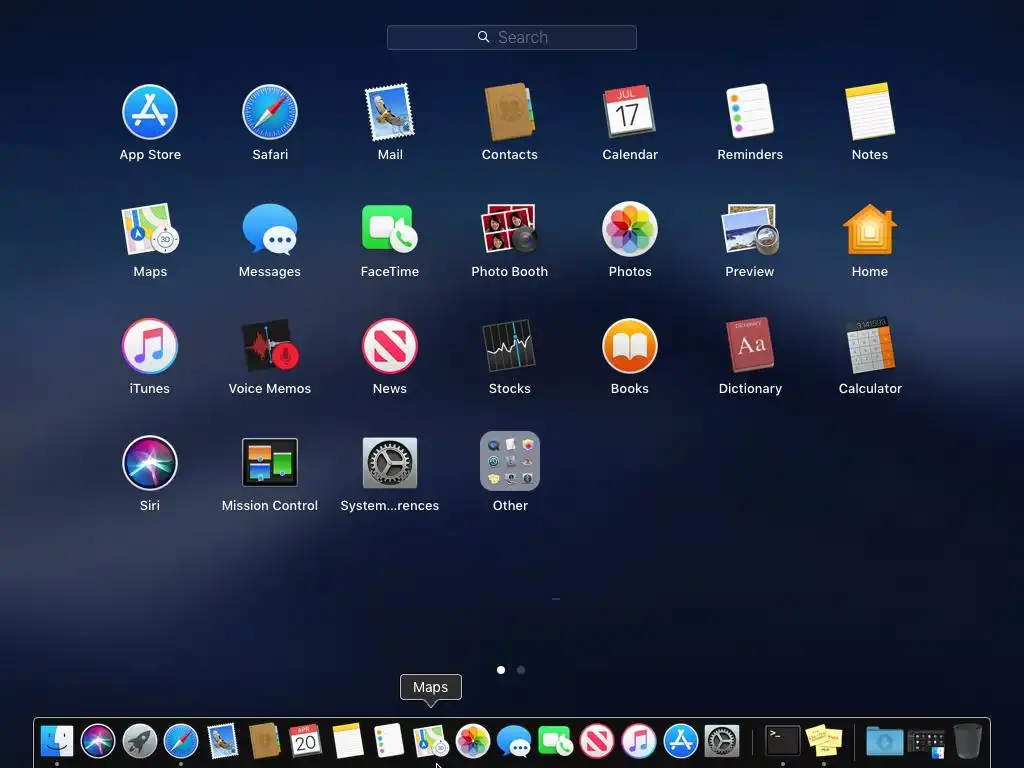Select first Launchpad page dot
Viewport: 1024px width, 768px height.
pyautogui.click(x=501, y=669)
